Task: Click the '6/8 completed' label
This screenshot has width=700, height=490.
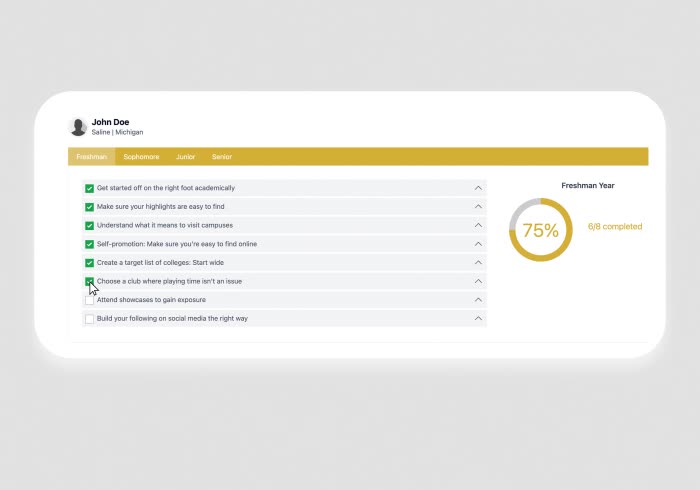Action: pos(615,227)
